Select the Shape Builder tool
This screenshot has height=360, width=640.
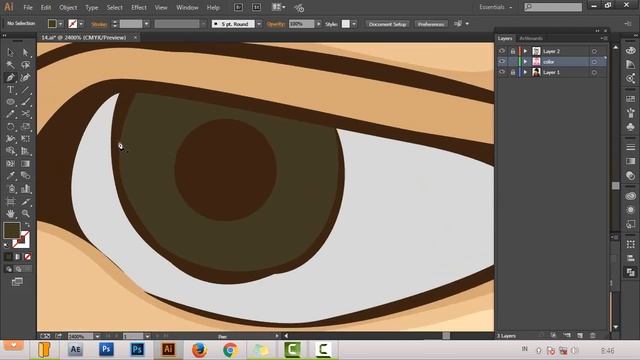pos(11,151)
